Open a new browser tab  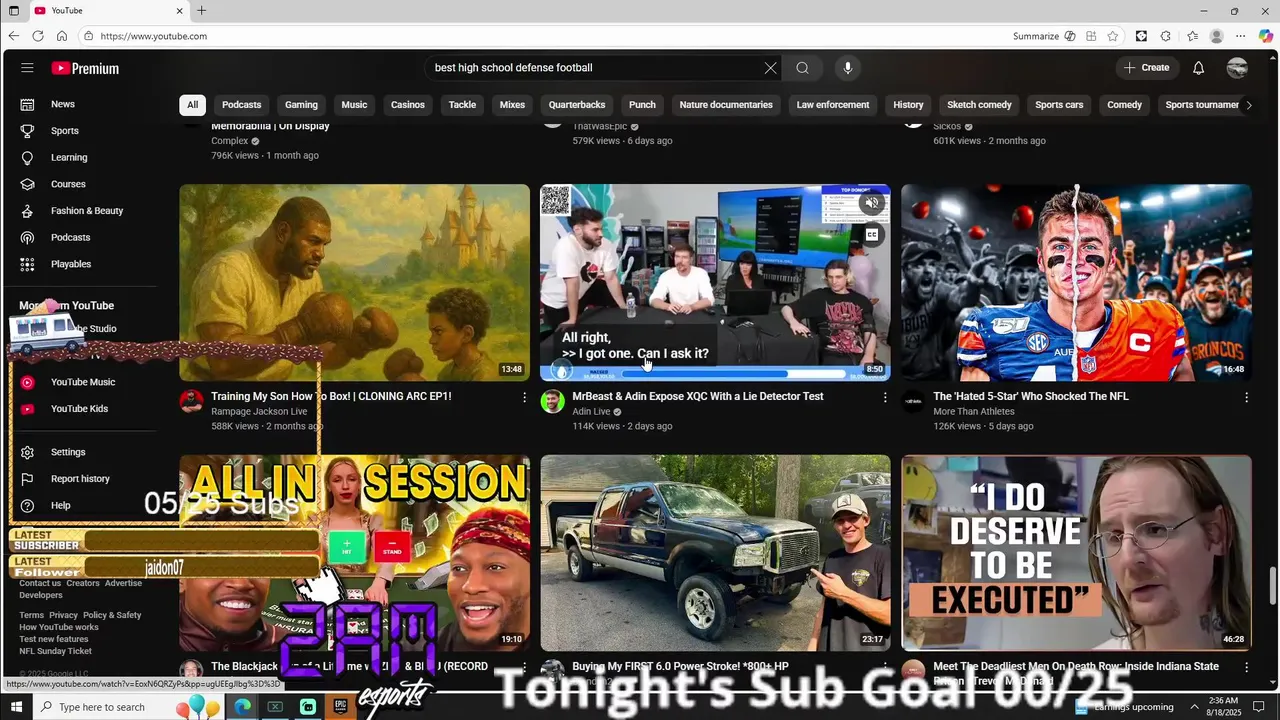pos(201,11)
